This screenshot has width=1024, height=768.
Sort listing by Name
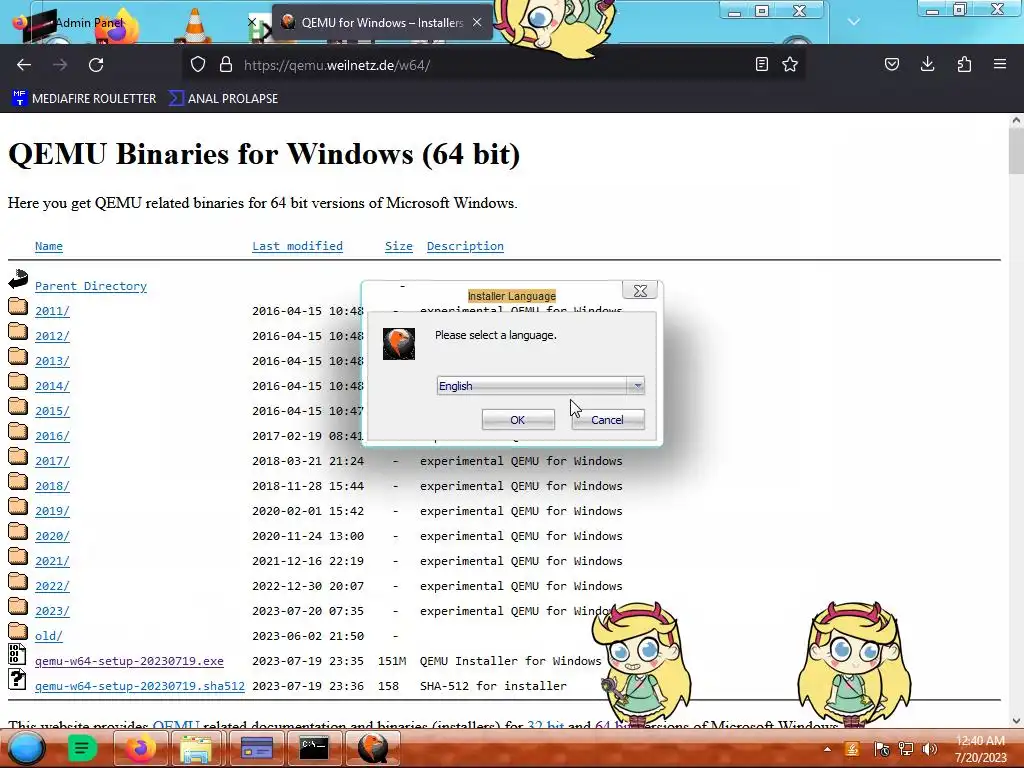pyautogui.click(x=49, y=246)
